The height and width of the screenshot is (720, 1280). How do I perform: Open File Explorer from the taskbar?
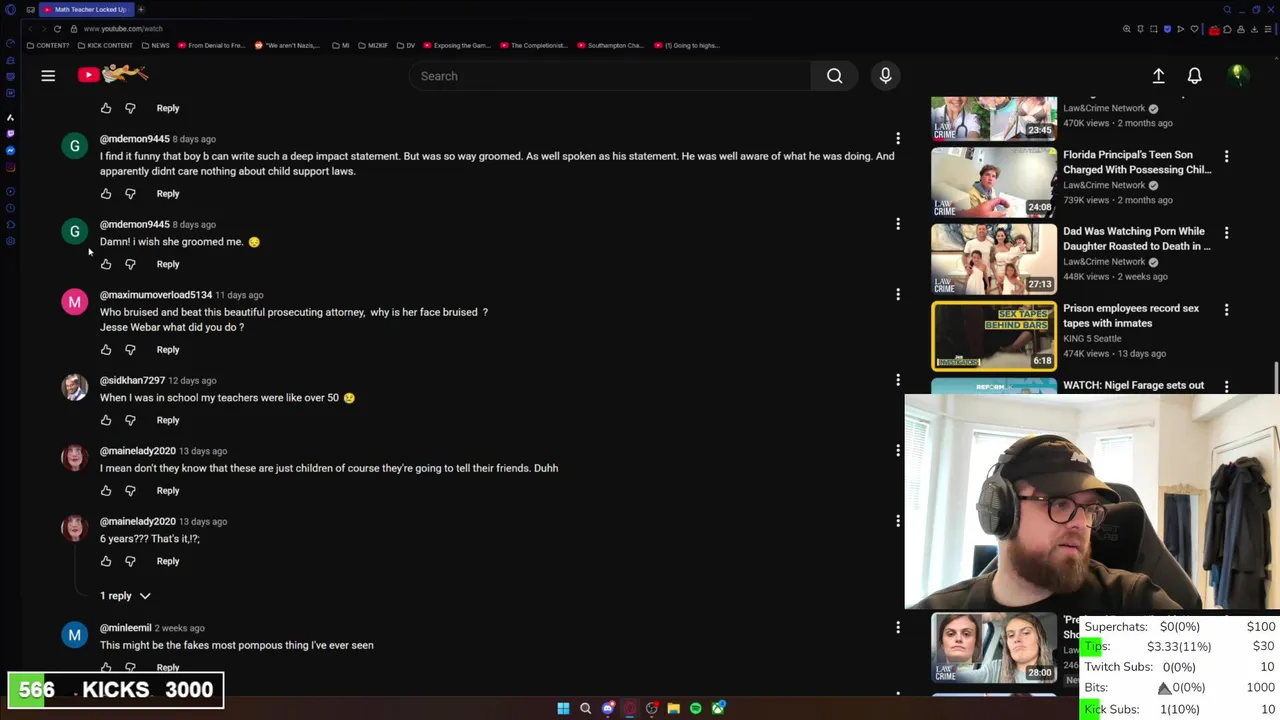[674, 708]
